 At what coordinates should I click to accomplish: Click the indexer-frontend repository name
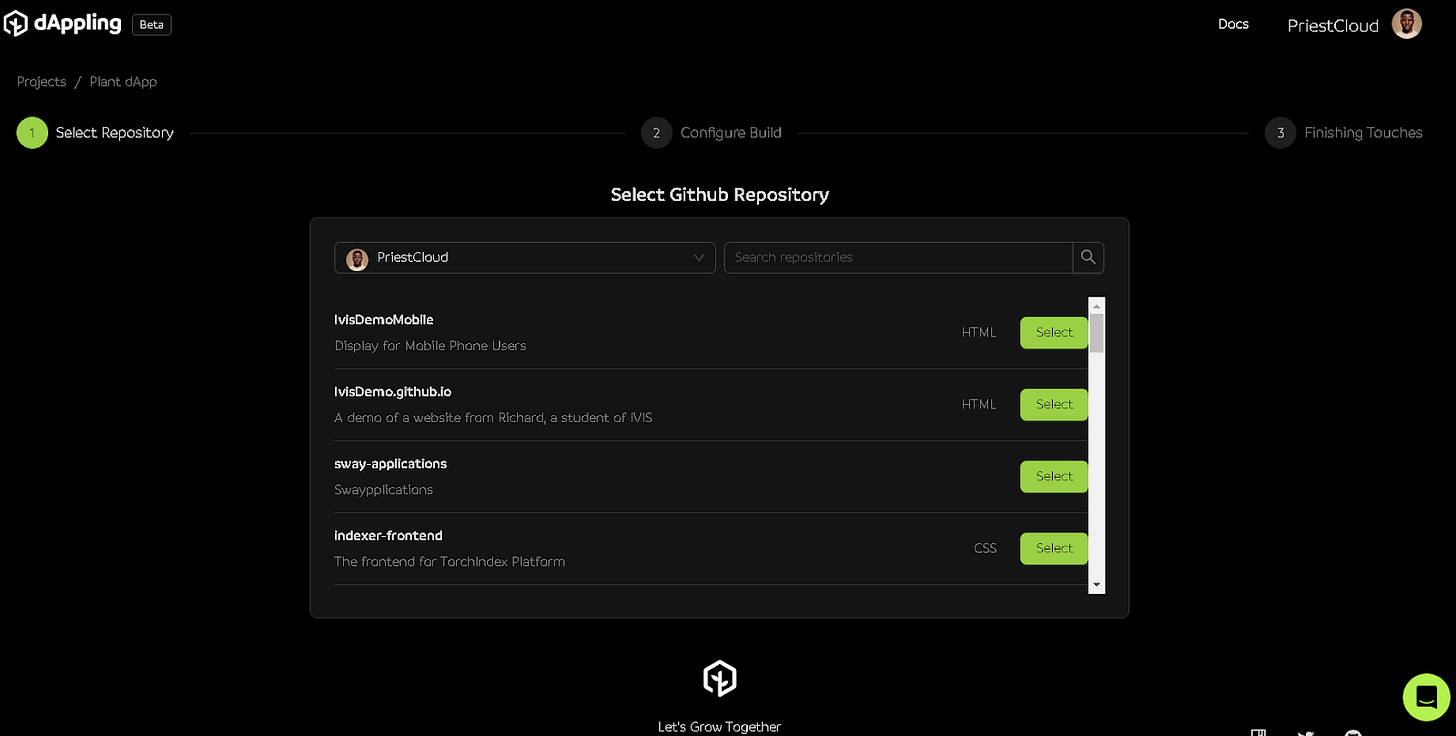(388, 536)
